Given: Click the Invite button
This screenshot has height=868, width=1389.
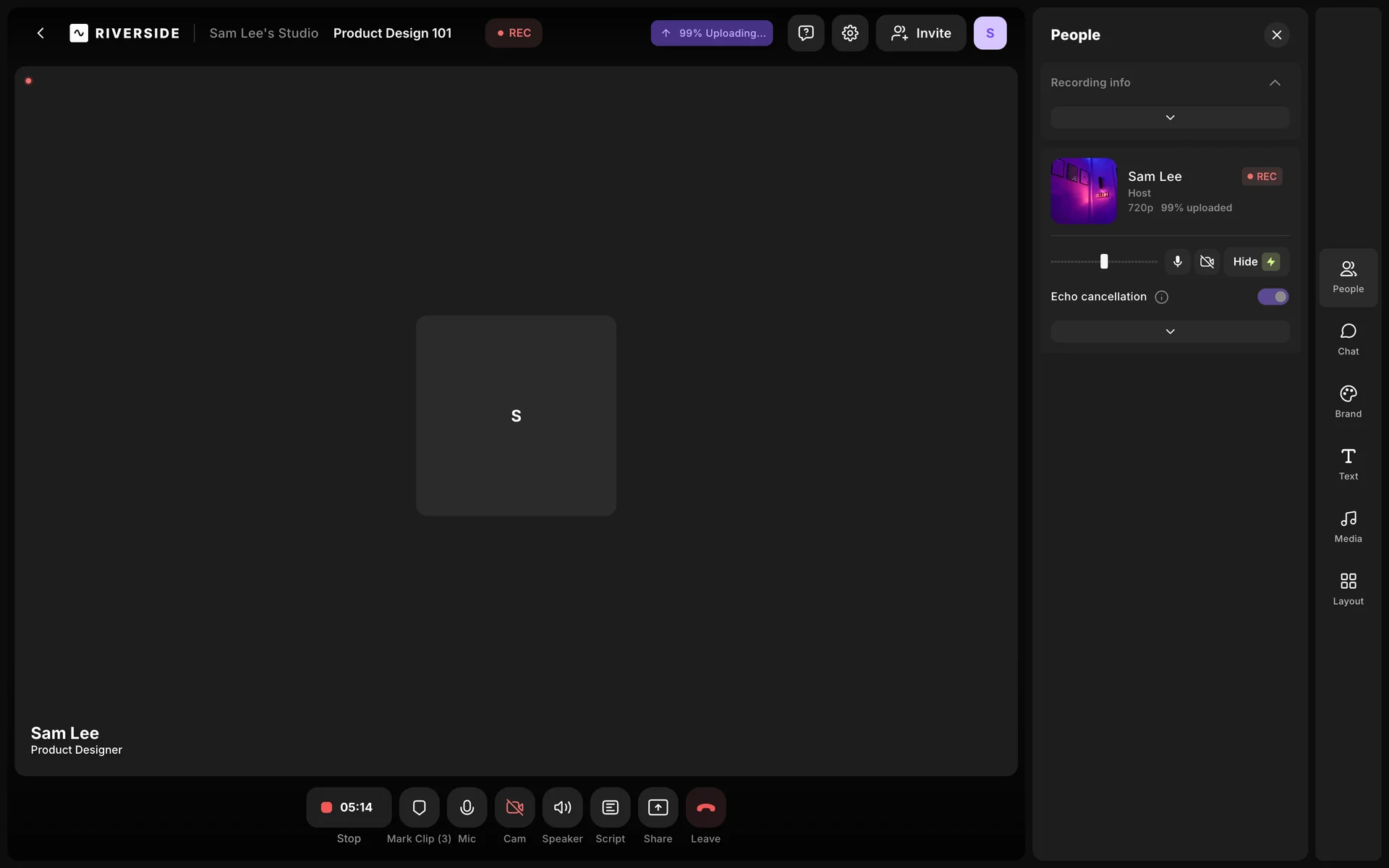Looking at the screenshot, I should (920, 33).
